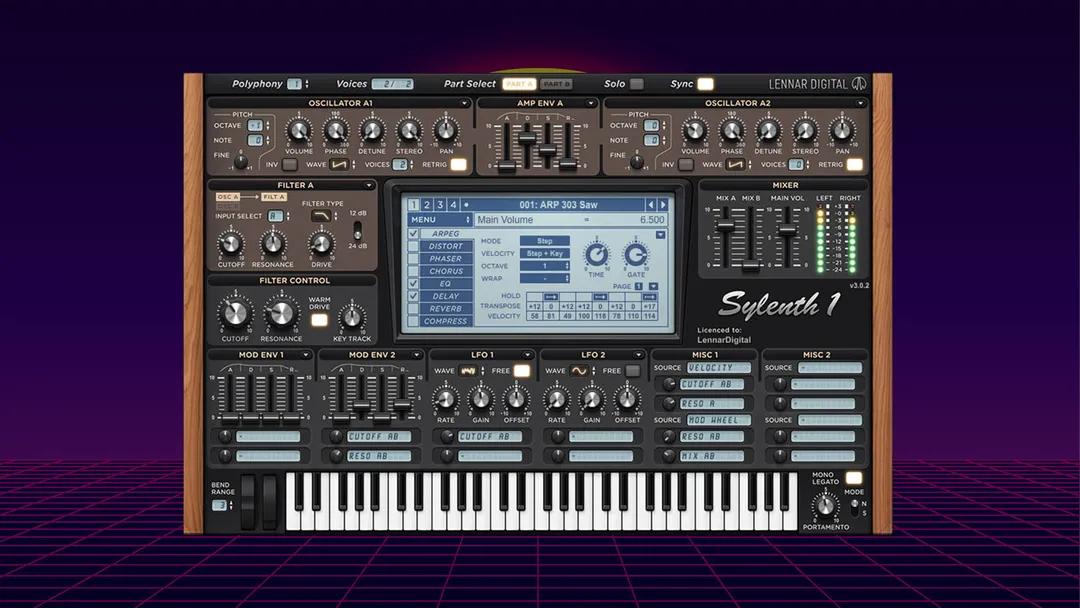The height and width of the screenshot is (608, 1080).
Task: Disable the Warm Drive button
Action: (x=319, y=319)
